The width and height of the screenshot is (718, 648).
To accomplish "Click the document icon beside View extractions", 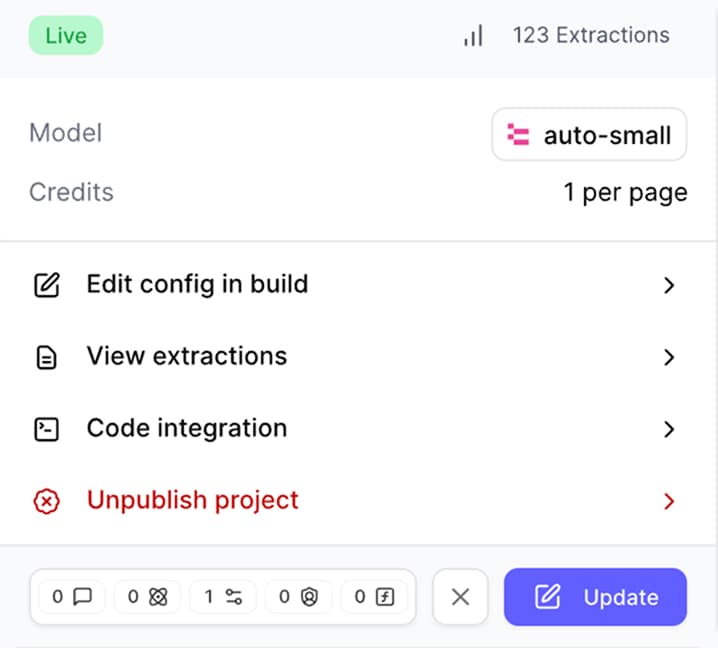I will (47, 357).
